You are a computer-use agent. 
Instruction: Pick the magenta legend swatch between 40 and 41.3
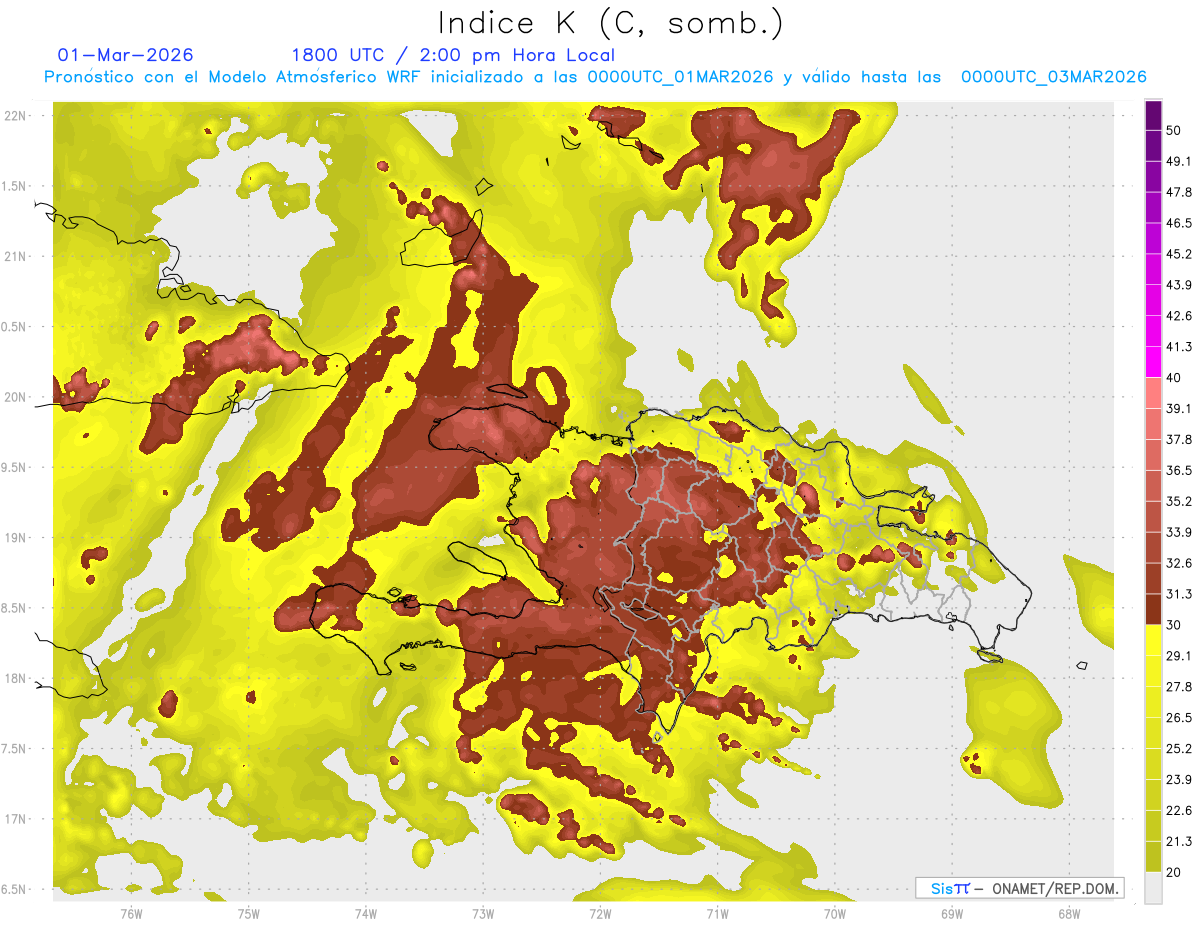[x=1154, y=363]
